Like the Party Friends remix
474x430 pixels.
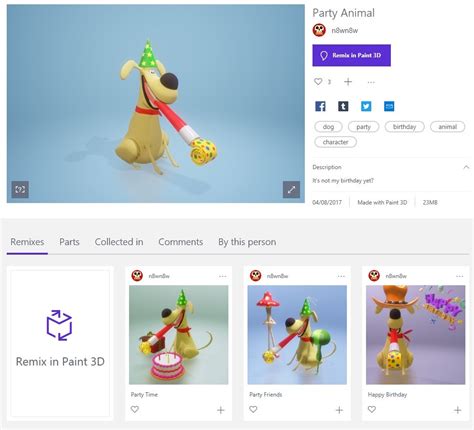pos(253,409)
